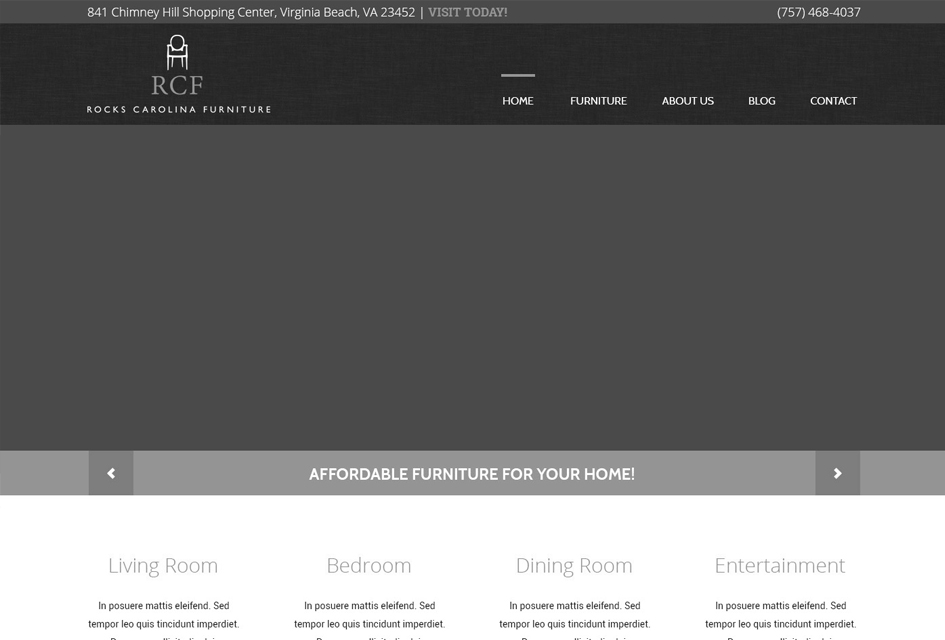Screen dimensions: 945x640
Task: Click the VISIT TODAY! link
Action: click(467, 12)
